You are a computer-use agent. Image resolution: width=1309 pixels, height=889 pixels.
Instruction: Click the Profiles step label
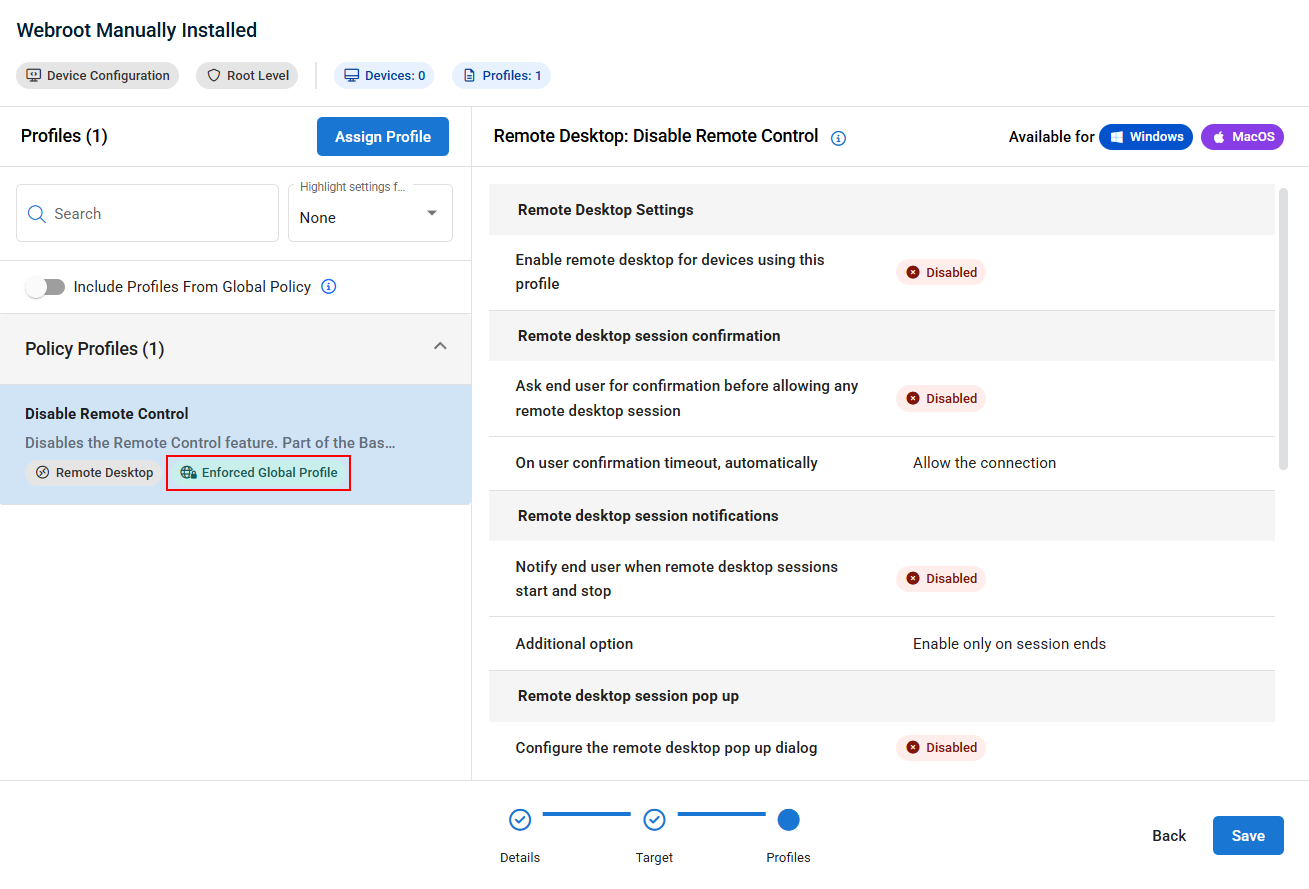[x=789, y=858]
